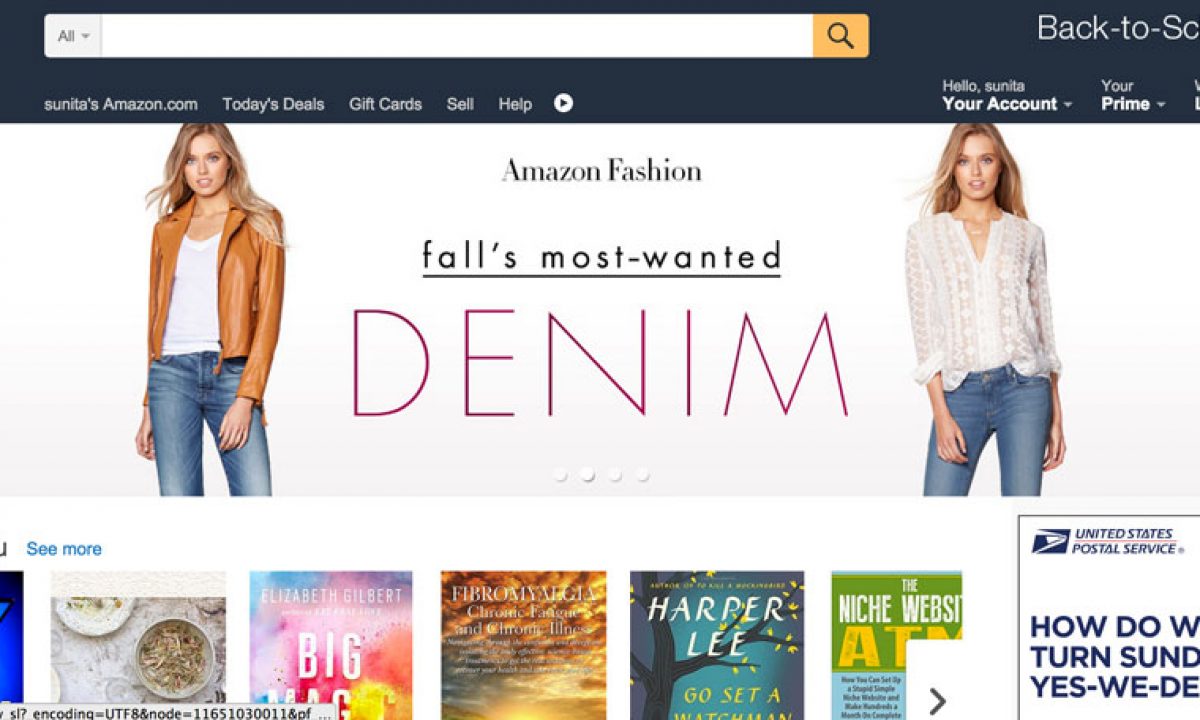Open the Gift Cards menu item

coord(385,104)
